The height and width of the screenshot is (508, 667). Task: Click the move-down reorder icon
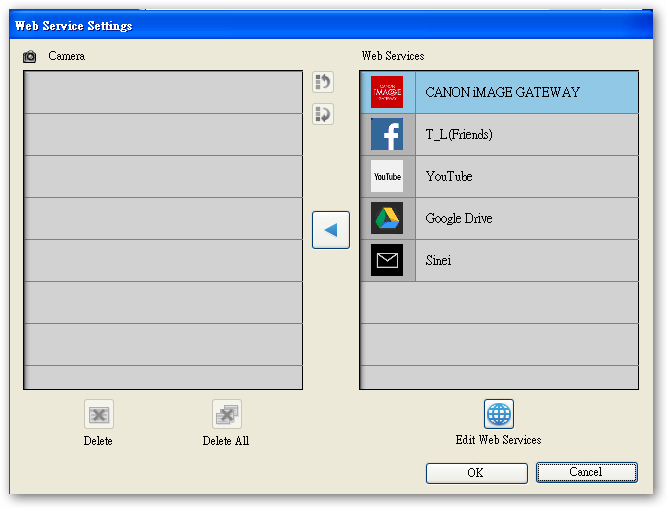click(x=323, y=114)
